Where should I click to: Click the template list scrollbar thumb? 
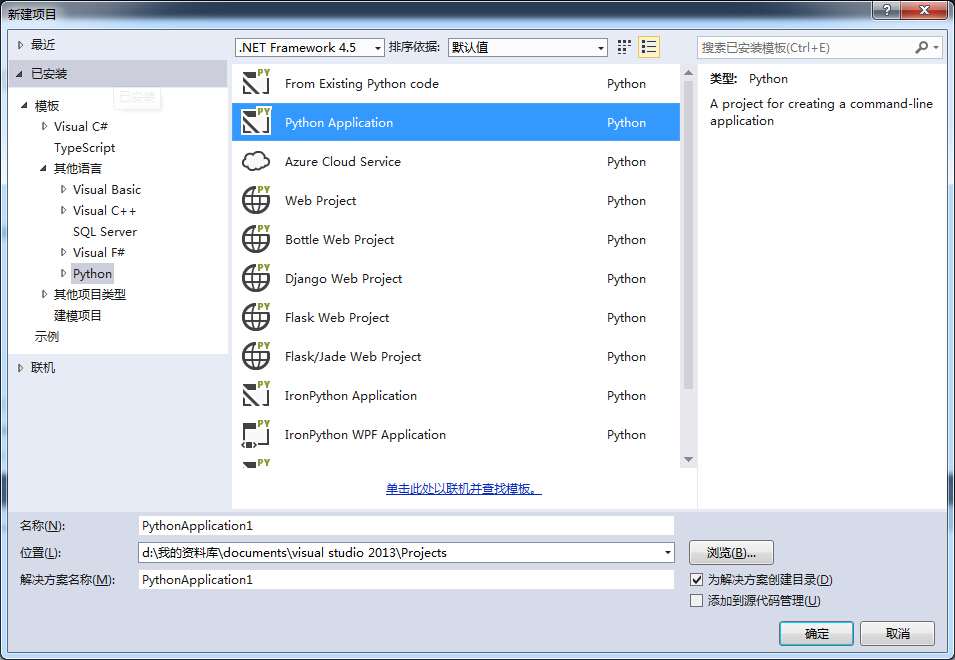click(688, 234)
